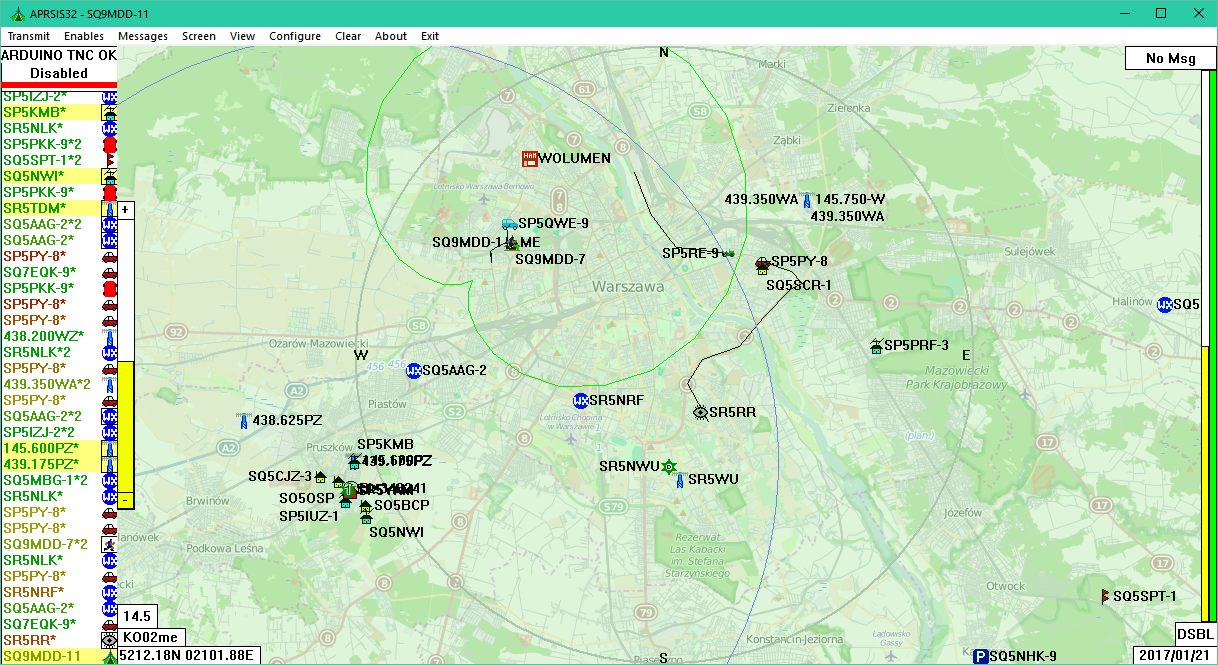Select the SR5RR eyeball station icon
This screenshot has width=1218, height=665.
(x=700, y=411)
